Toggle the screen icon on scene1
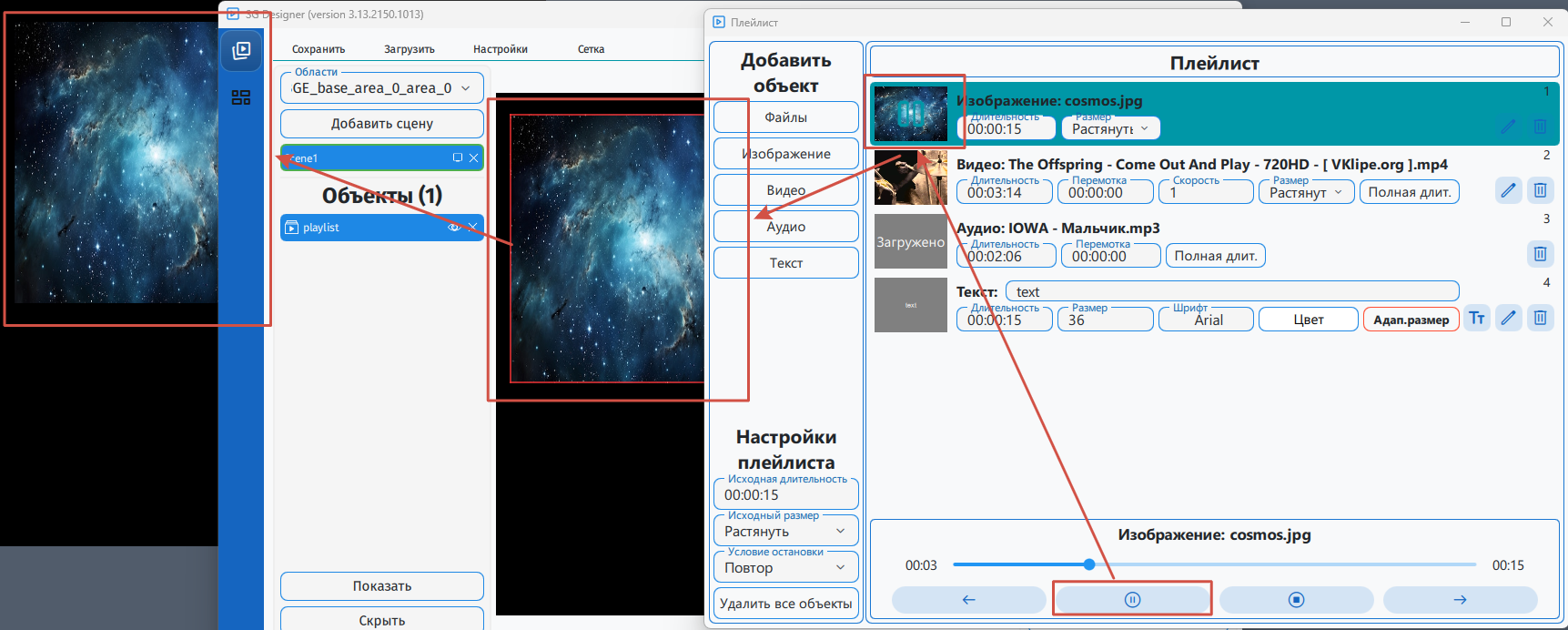 tap(458, 157)
